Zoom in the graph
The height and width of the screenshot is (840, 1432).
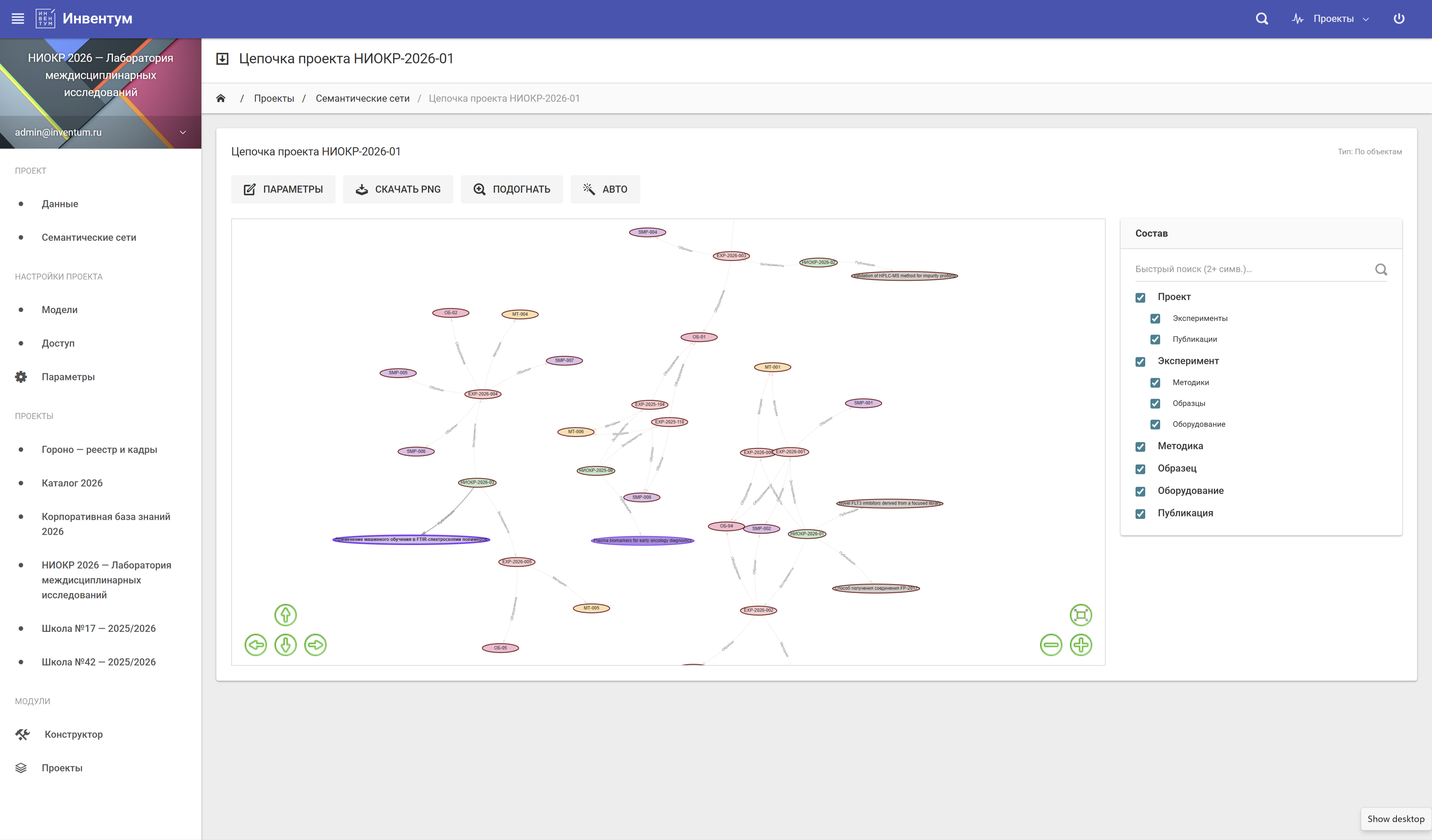click(1081, 645)
